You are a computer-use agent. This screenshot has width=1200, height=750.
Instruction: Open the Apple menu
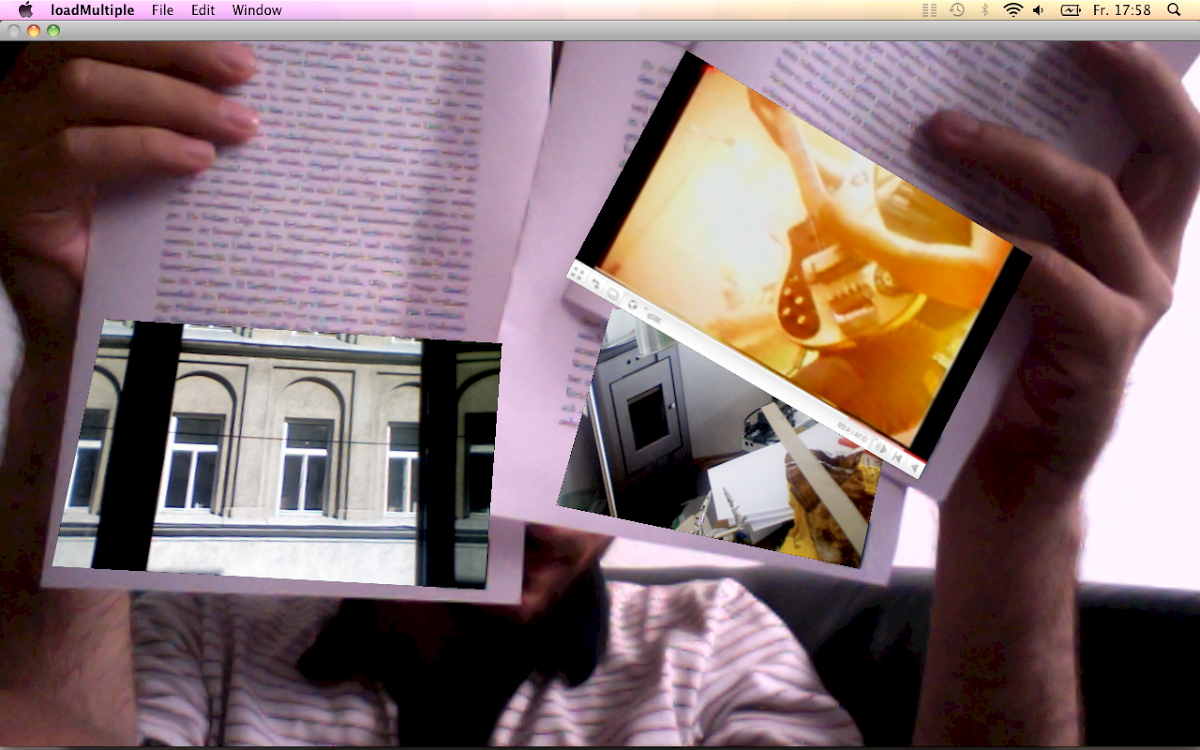click(x=26, y=10)
